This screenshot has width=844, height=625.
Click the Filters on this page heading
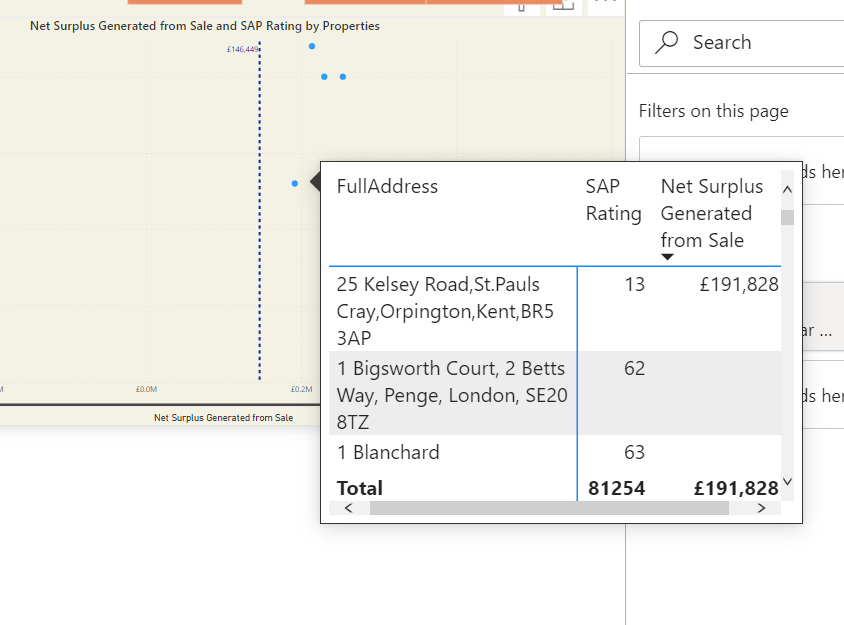click(713, 111)
